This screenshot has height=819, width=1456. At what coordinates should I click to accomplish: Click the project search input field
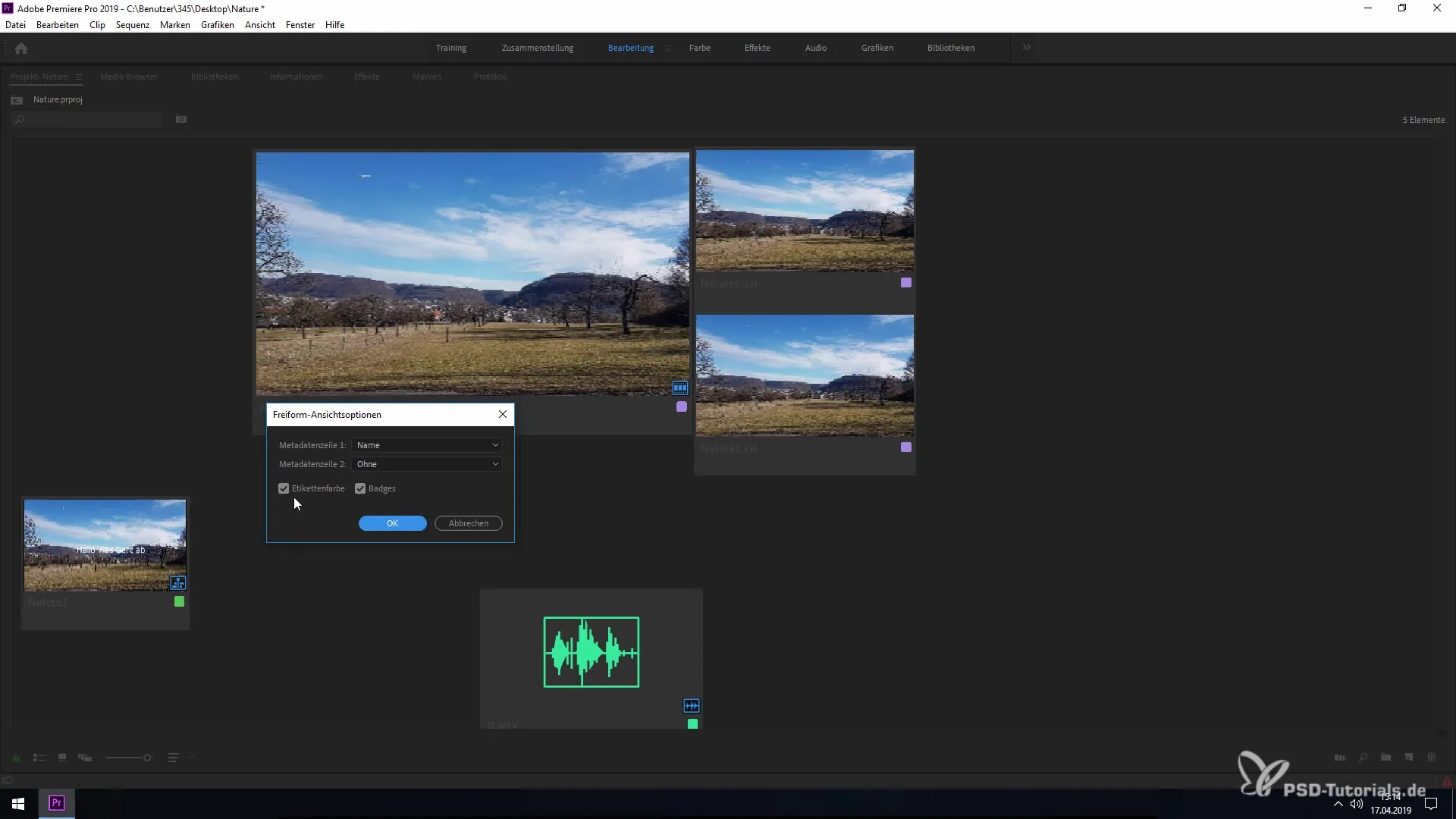click(x=87, y=120)
